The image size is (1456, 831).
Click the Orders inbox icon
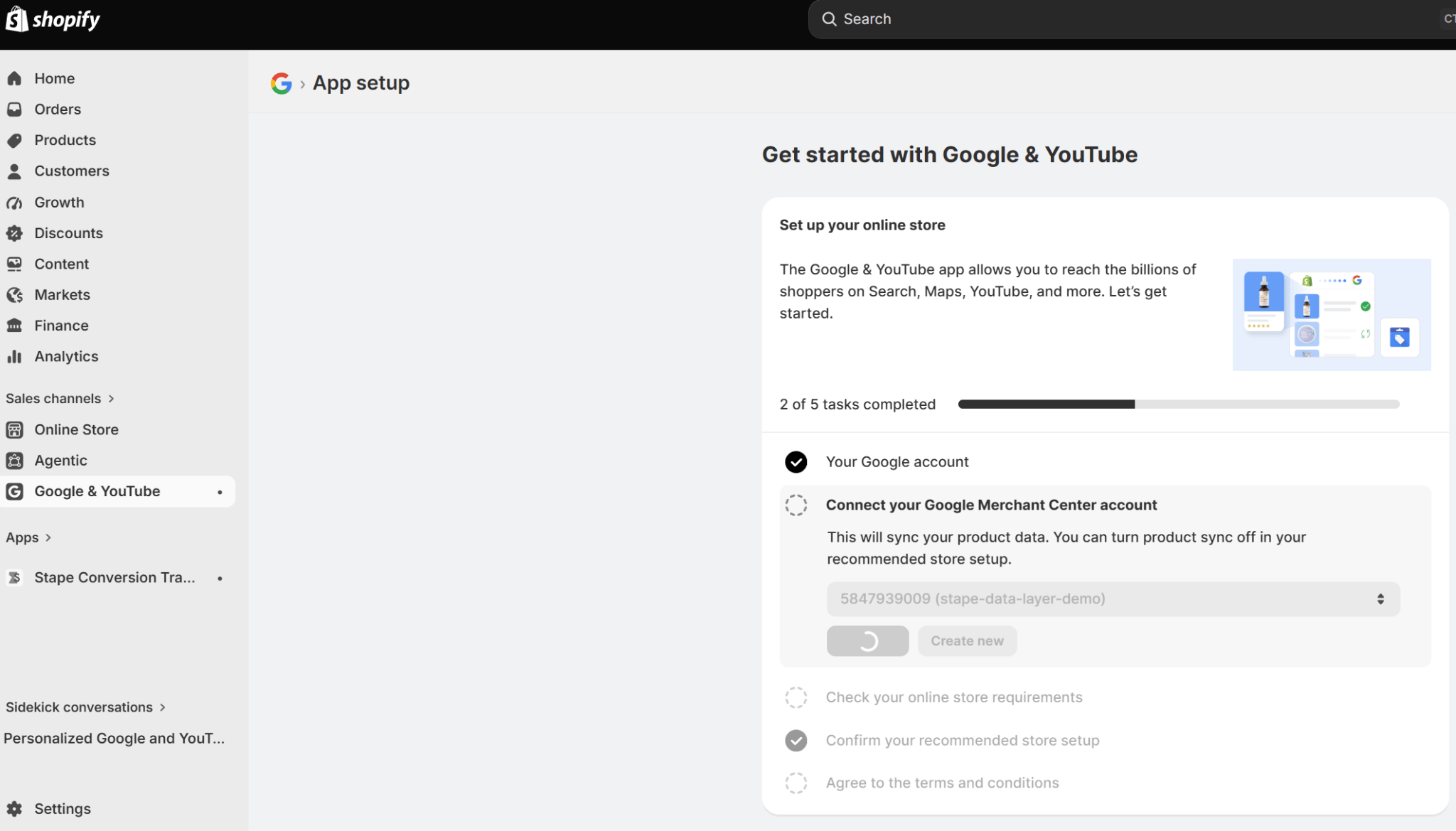coord(14,109)
